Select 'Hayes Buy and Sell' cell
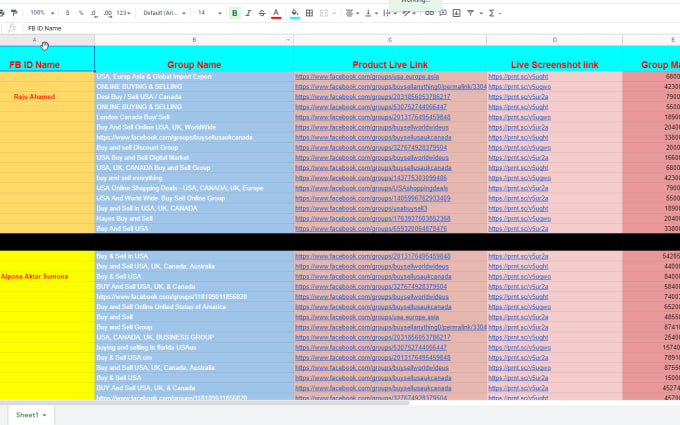The width and height of the screenshot is (680, 425). (x=194, y=219)
